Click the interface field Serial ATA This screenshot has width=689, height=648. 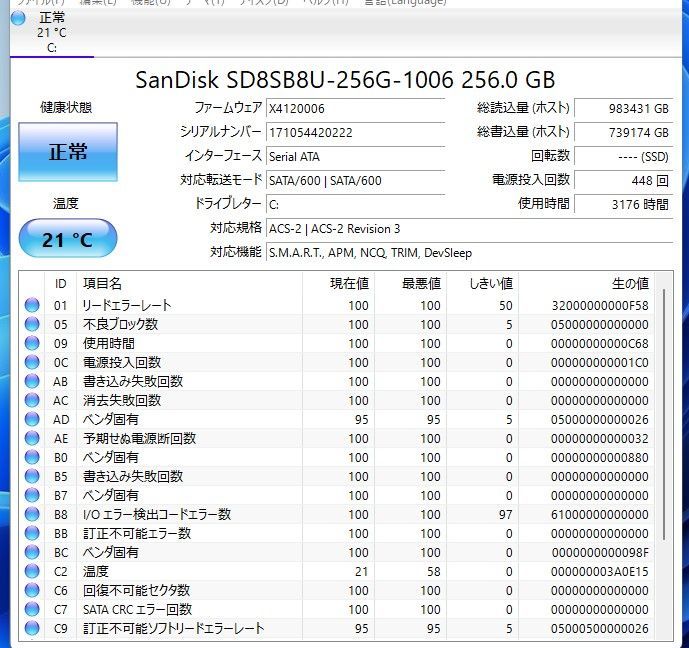pyautogui.click(x=355, y=156)
